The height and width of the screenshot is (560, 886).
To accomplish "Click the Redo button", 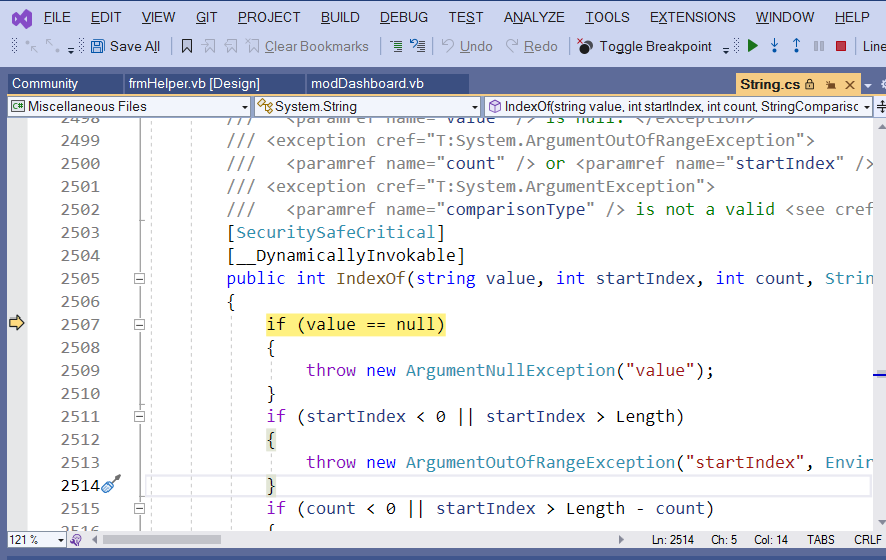I will click(532, 46).
